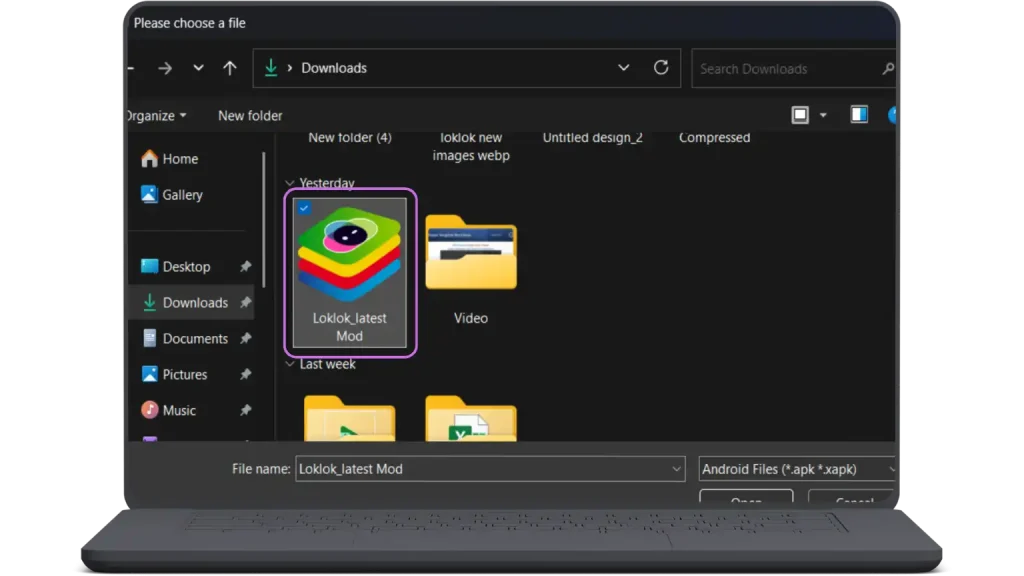The image size is (1024, 576).
Task: Open the Loklok_latest Mod APK file icon
Action: click(349, 255)
